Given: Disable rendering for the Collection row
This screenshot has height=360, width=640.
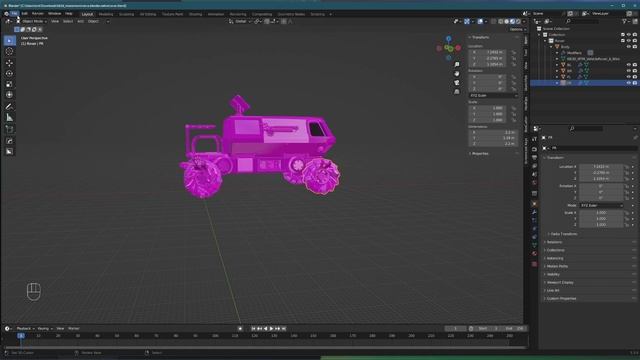Looking at the screenshot, I should 635,35.
